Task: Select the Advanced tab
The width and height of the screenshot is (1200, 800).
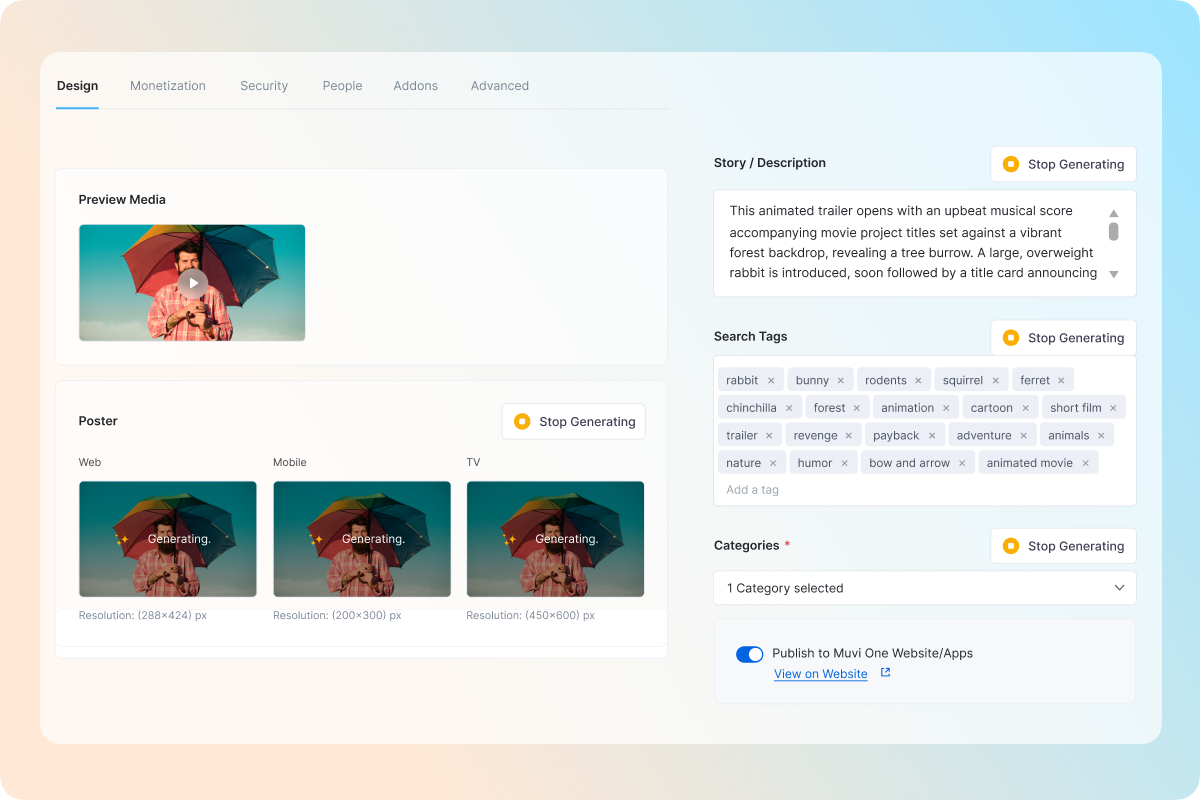Action: click(500, 86)
